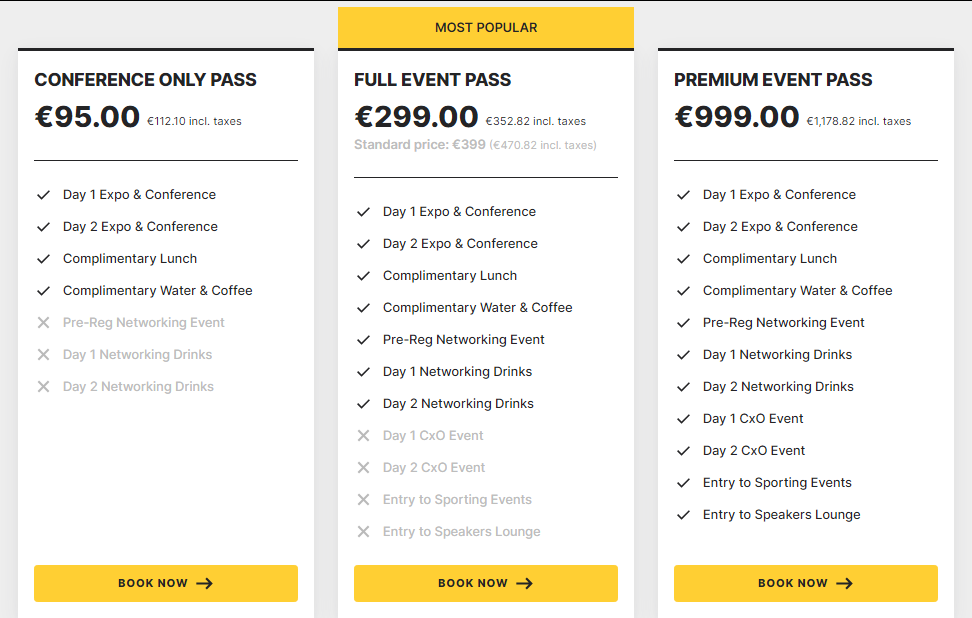Viewport: 972px width, 618px height.
Task: Click Book Now under Premium Event Pass
Action: tap(805, 583)
